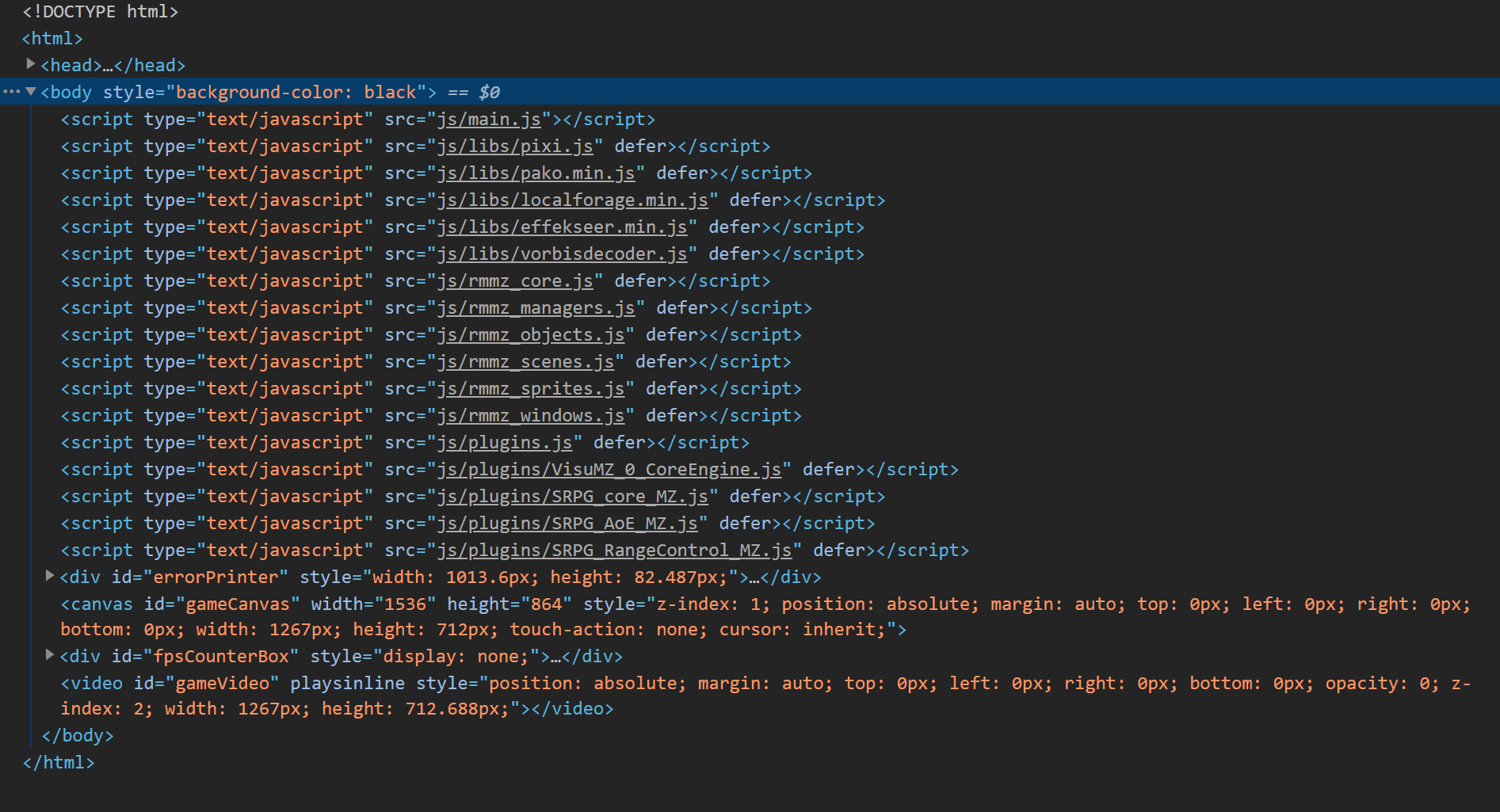
Task: Click the canvas width value "1536"
Action: (405, 604)
